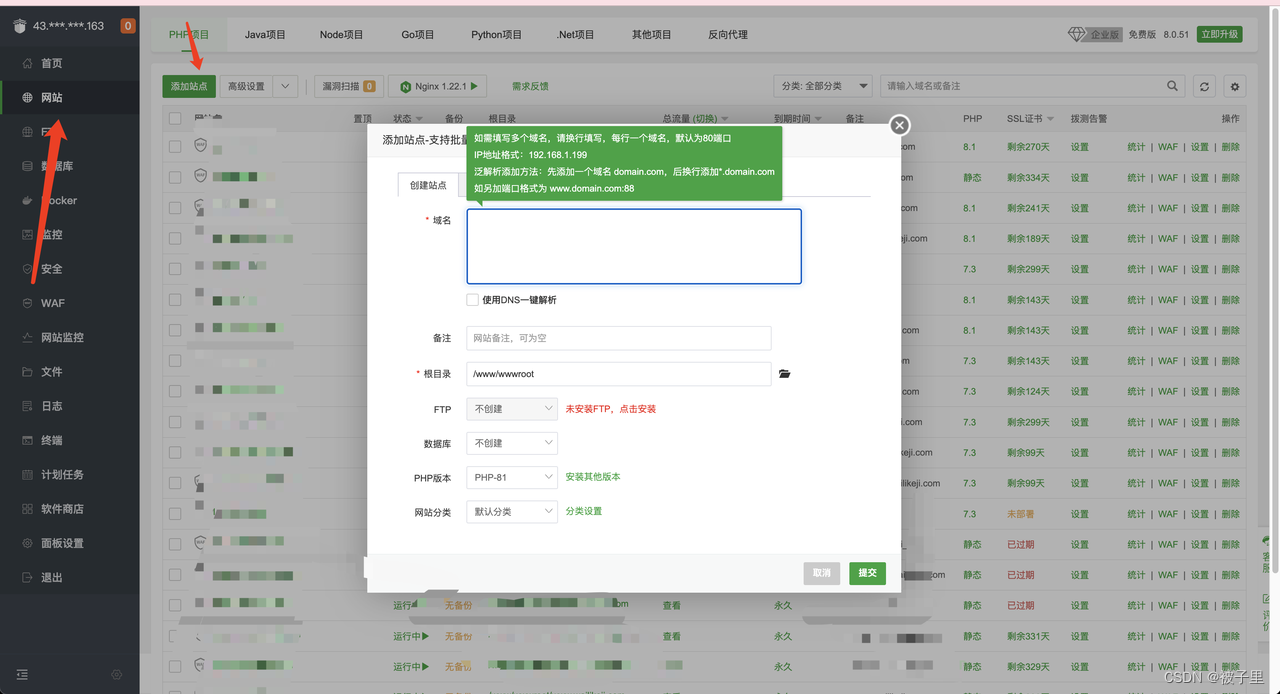Click the folder icon beside 根目录
The width and height of the screenshot is (1280, 694).
[785, 374]
